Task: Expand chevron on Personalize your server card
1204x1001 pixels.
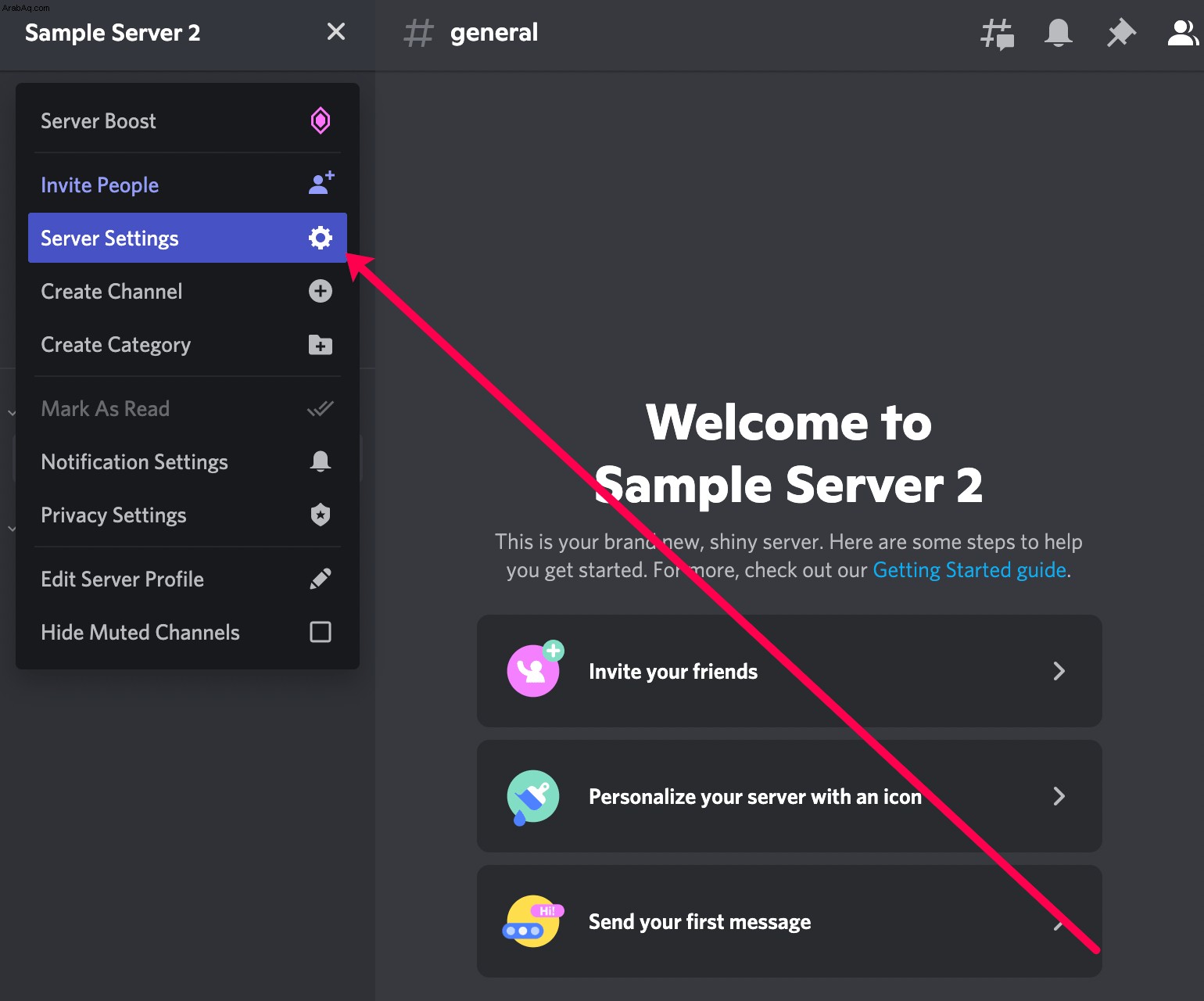Action: (x=1059, y=796)
